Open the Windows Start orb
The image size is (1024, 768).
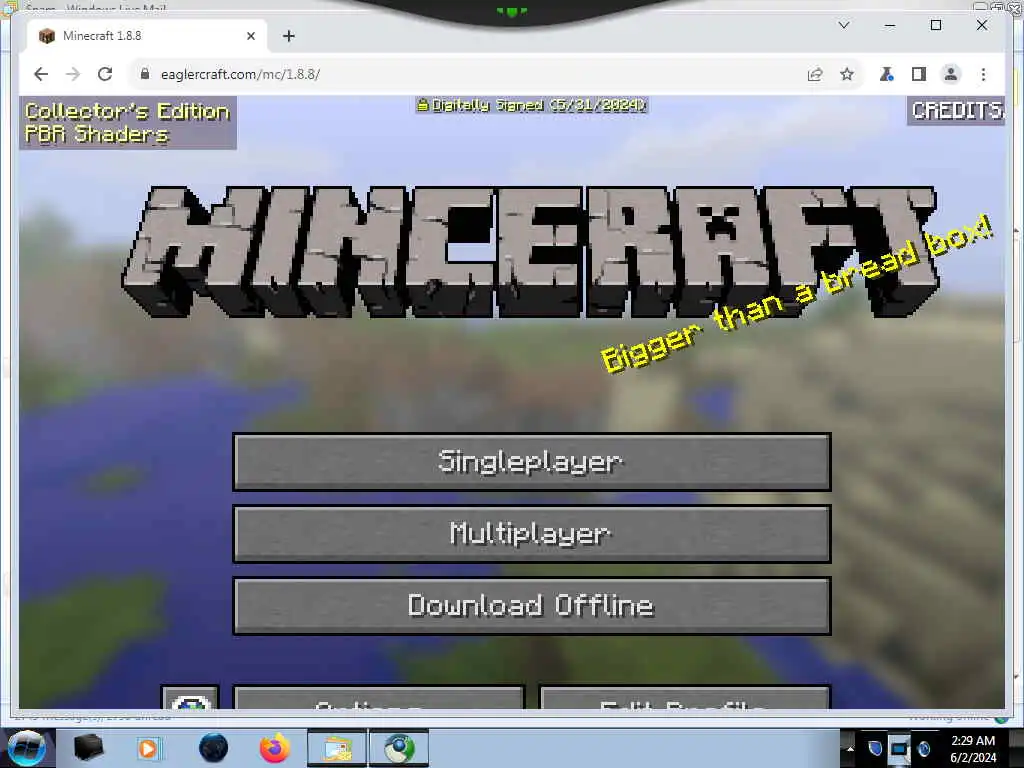(25, 748)
